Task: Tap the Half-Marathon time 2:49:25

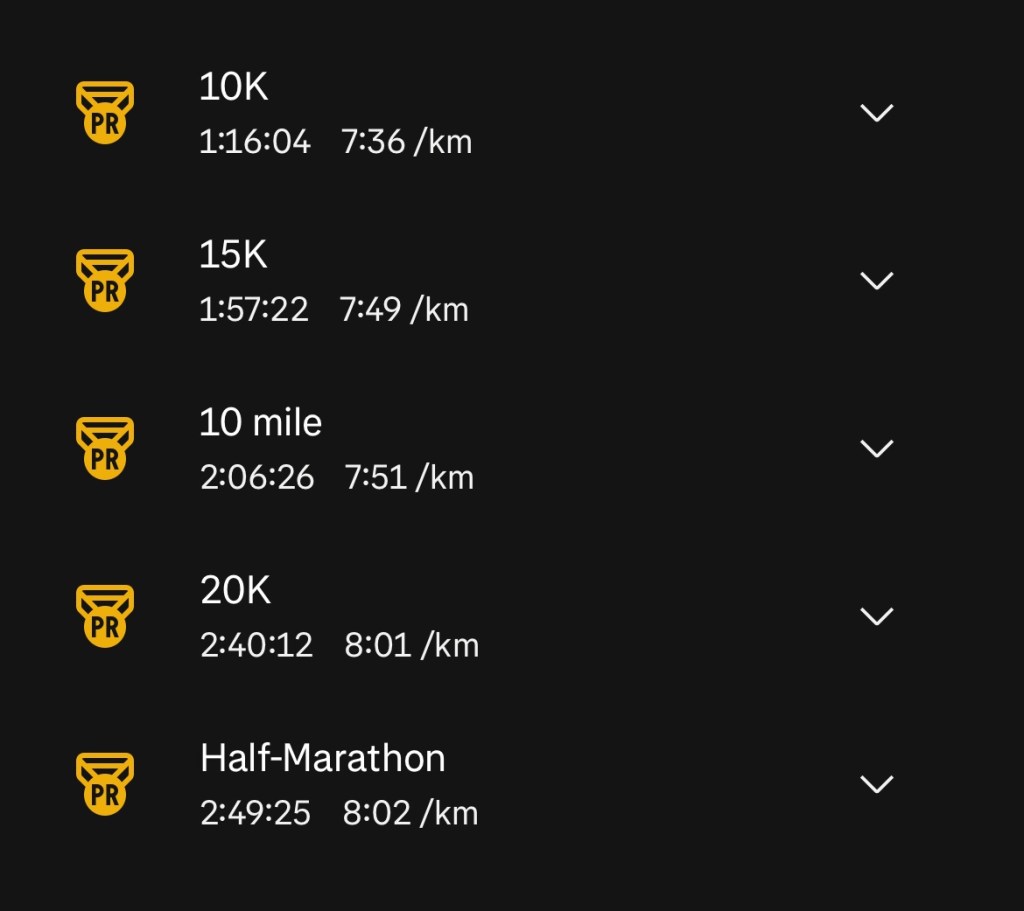Action: pyautogui.click(x=255, y=814)
